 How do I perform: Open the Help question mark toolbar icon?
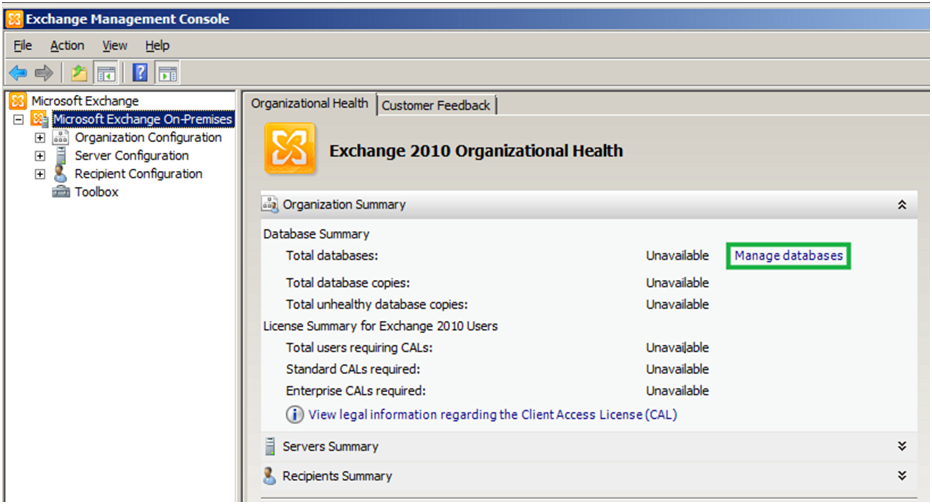(x=140, y=73)
